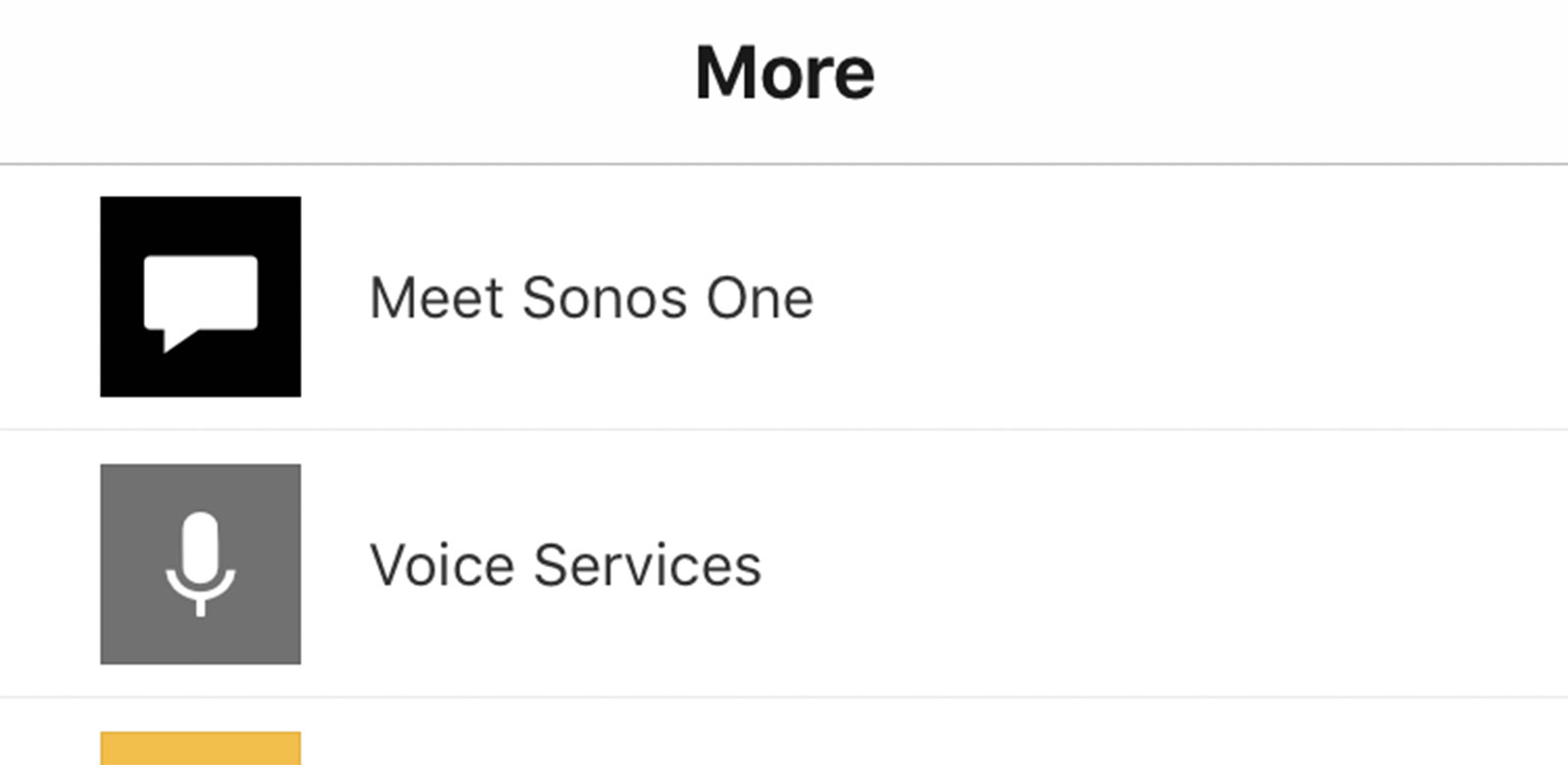Click the word "Voice" in the second row
Image resolution: width=1568 pixels, height=765 pixels.
(441, 565)
